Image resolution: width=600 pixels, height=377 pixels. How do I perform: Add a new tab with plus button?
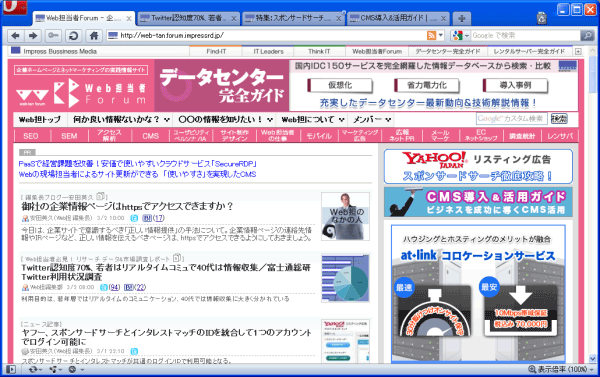[462, 18]
